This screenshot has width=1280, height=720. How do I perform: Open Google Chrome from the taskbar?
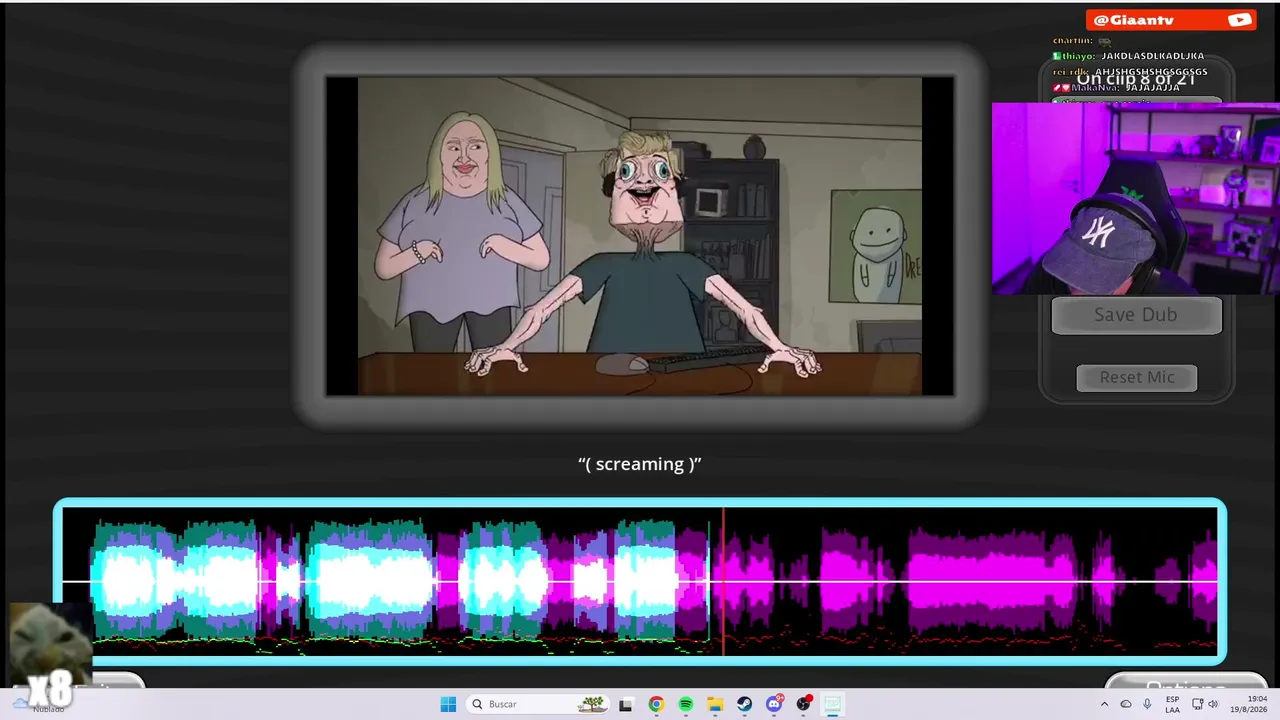656,704
